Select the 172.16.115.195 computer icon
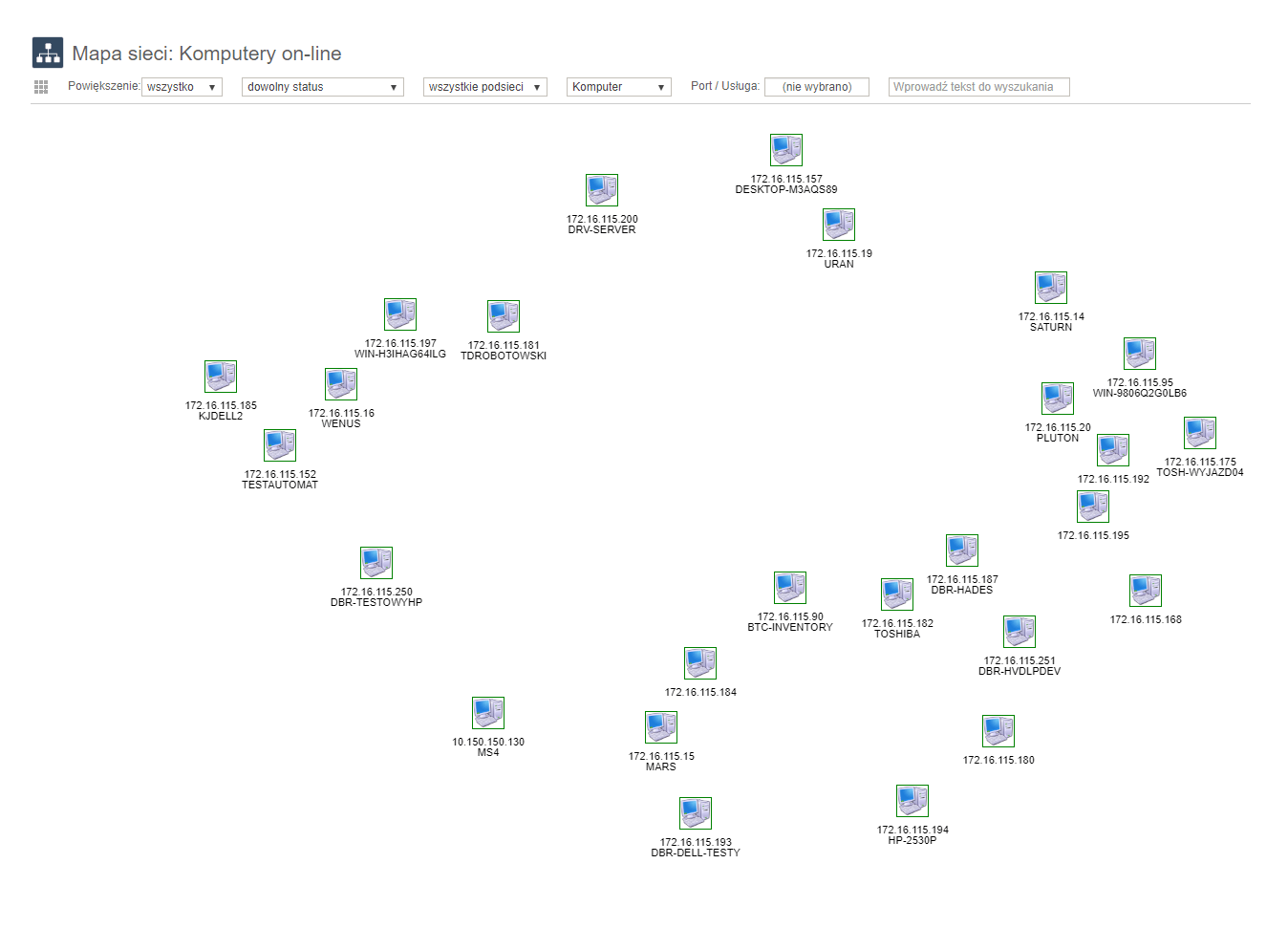Image resolution: width=1288 pixels, height=950 pixels. pyautogui.click(x=1093, y=507)
